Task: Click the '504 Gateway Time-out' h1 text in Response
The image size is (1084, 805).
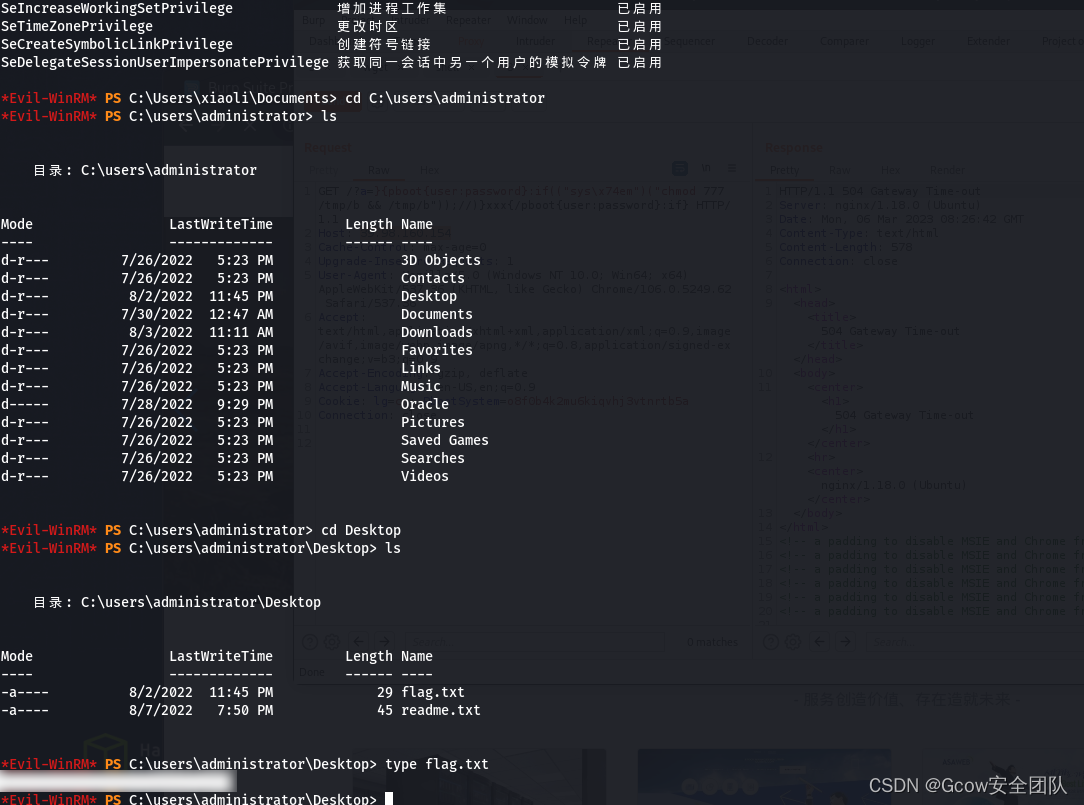Action: click(x=904, y=415)
